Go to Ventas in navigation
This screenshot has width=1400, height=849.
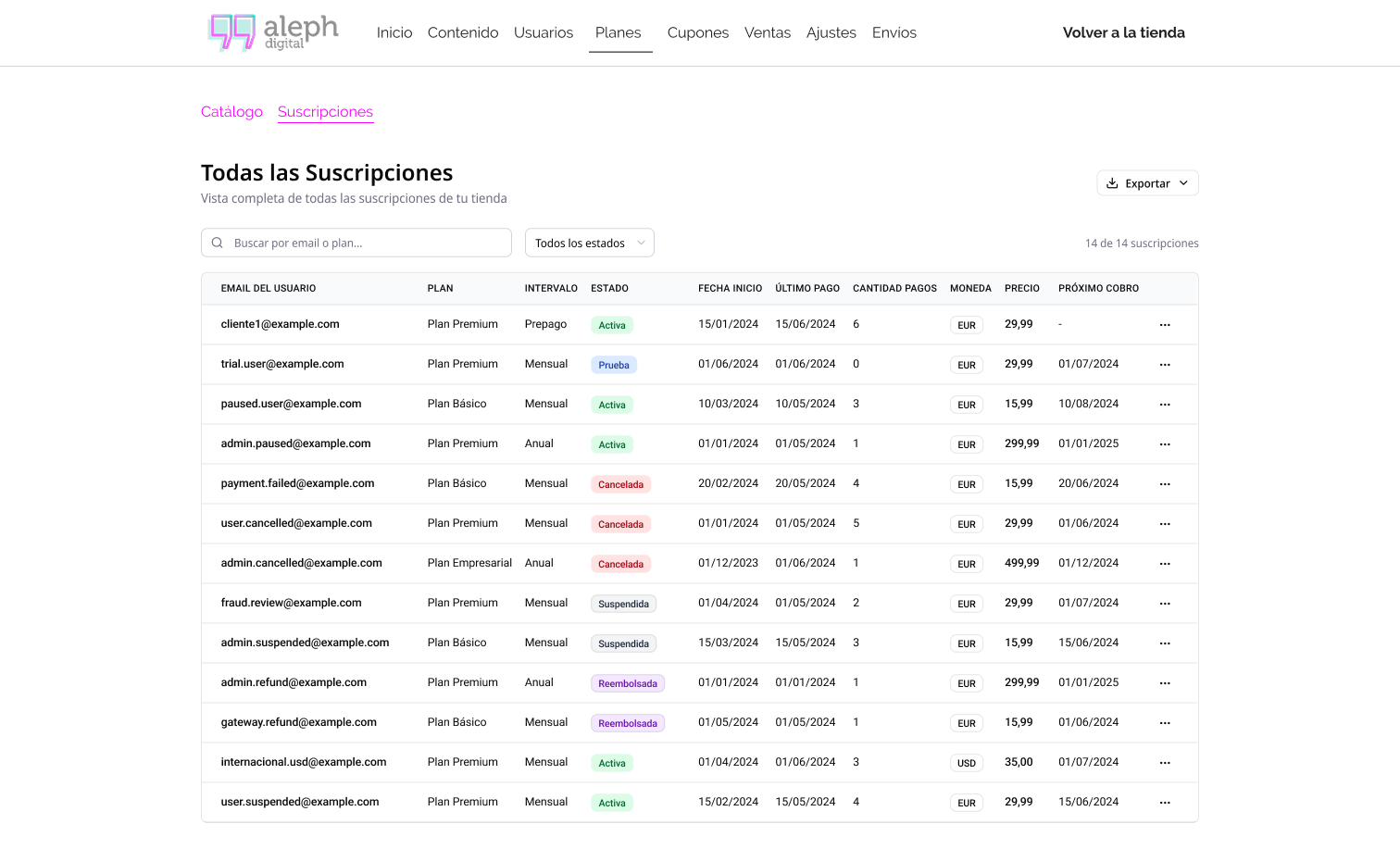(767, 32)
